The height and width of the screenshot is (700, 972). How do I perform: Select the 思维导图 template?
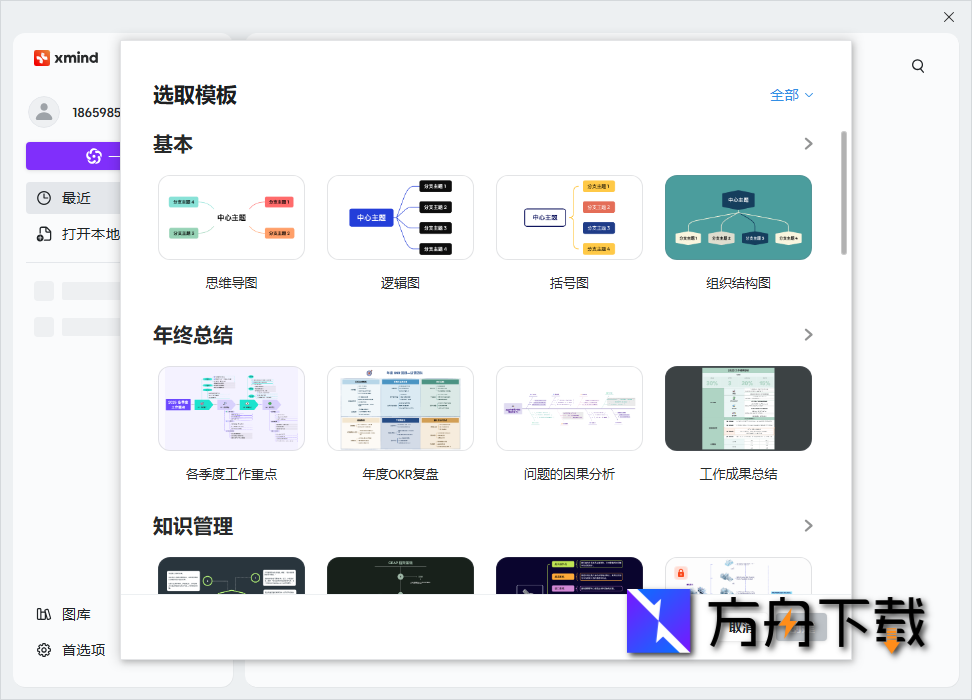231,217
